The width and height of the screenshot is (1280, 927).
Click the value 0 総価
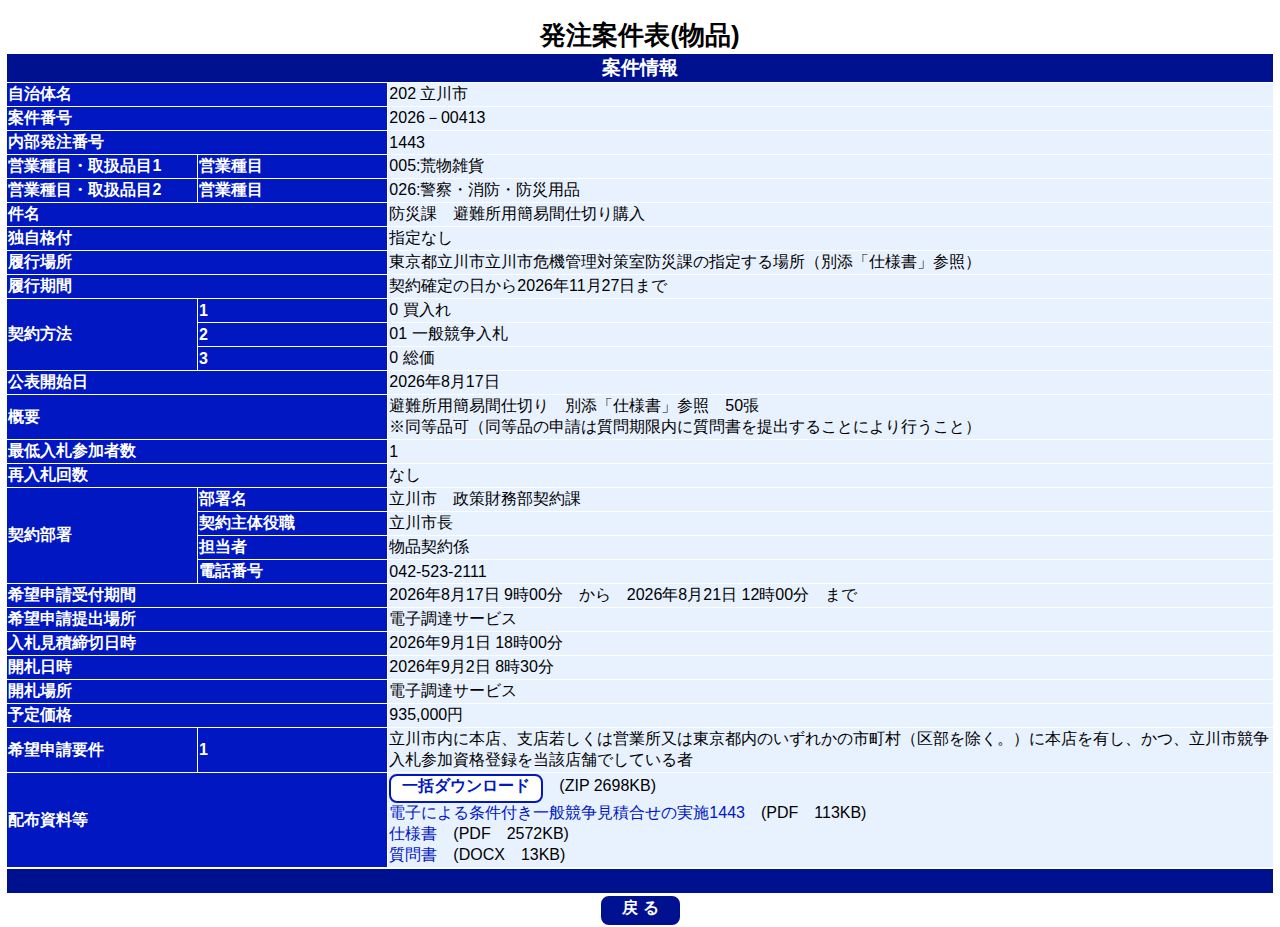point(412,358)
